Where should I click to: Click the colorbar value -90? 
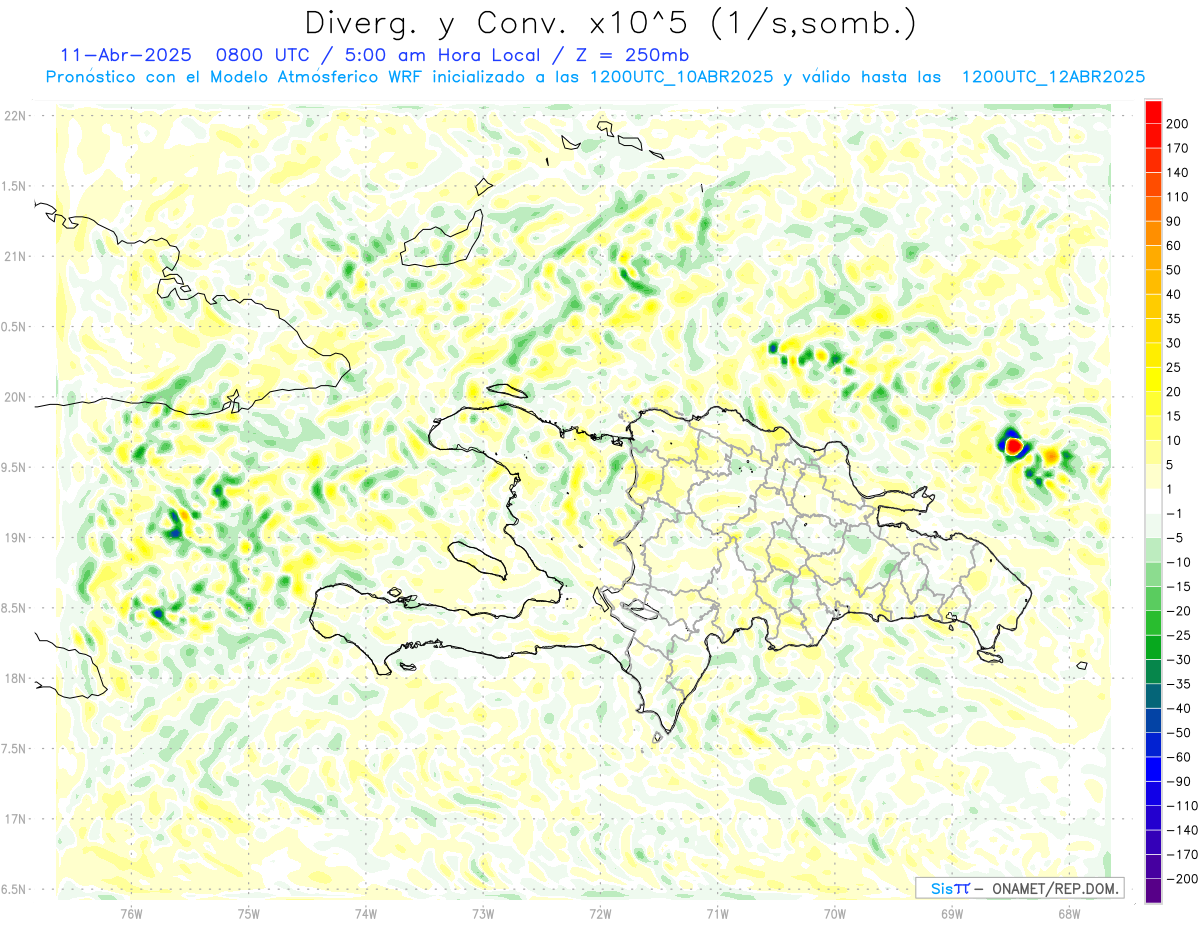pos(1178,781)
